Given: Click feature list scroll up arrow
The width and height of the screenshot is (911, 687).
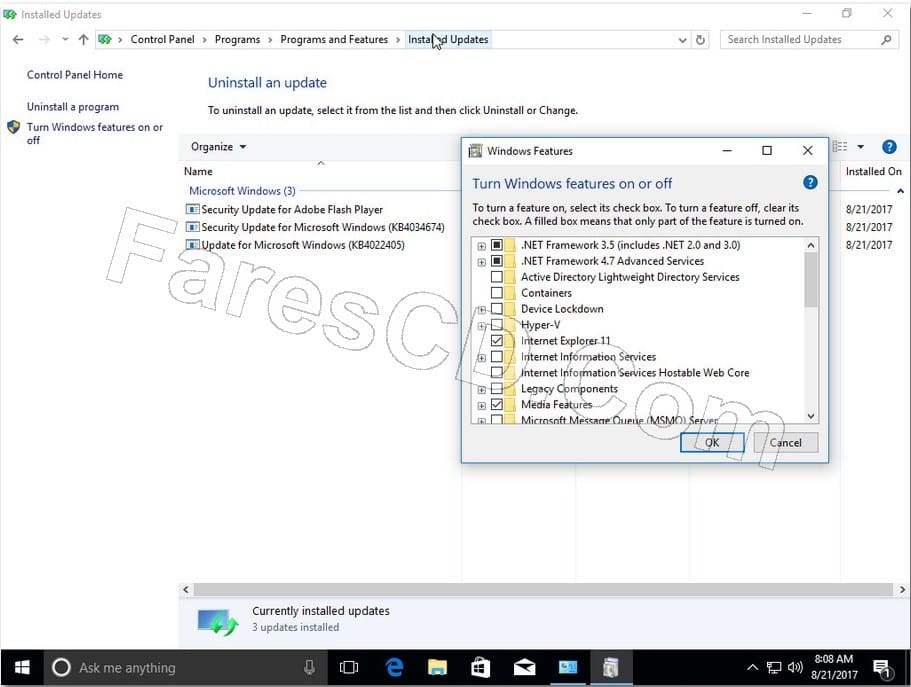Looking at the screenshot, I should [810, 245].
